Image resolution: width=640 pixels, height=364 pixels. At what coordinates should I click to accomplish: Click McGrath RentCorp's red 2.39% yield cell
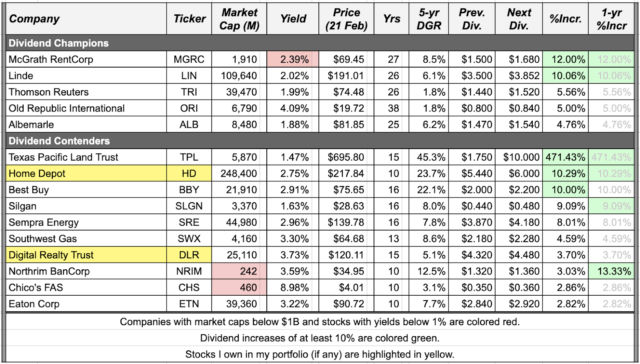(293, 60)
